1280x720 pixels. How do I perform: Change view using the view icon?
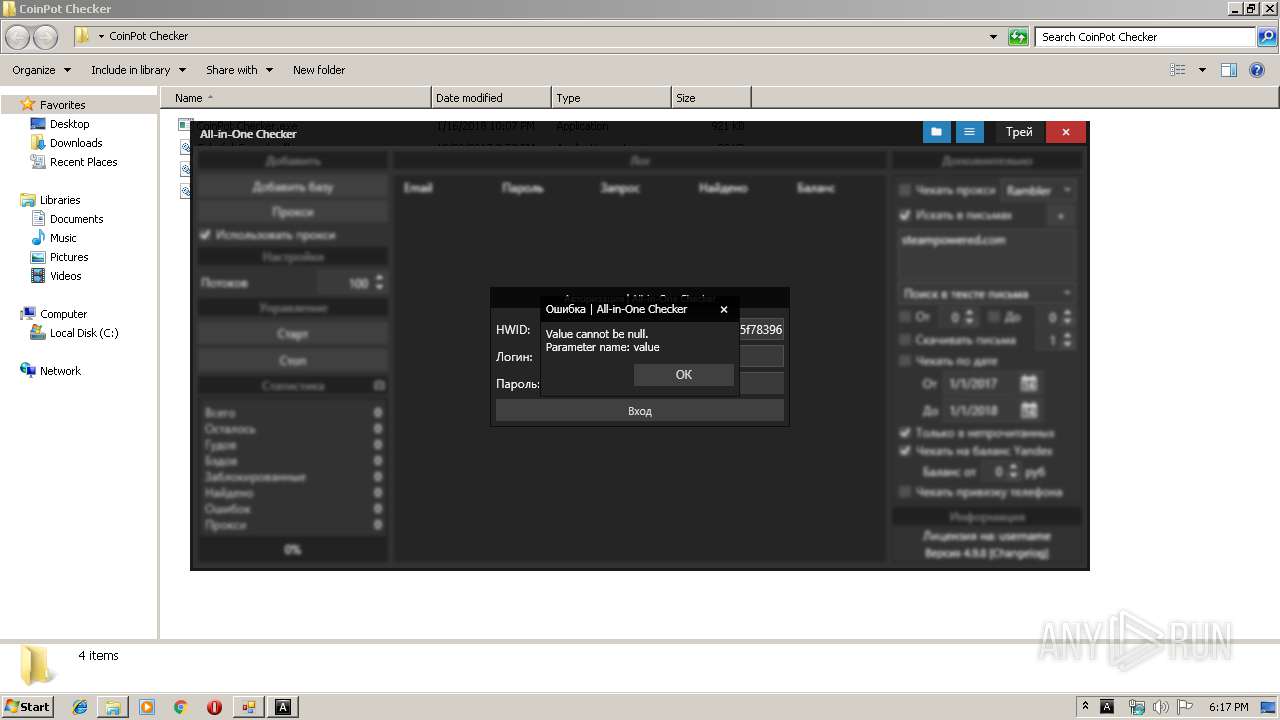click(1178, 70)
